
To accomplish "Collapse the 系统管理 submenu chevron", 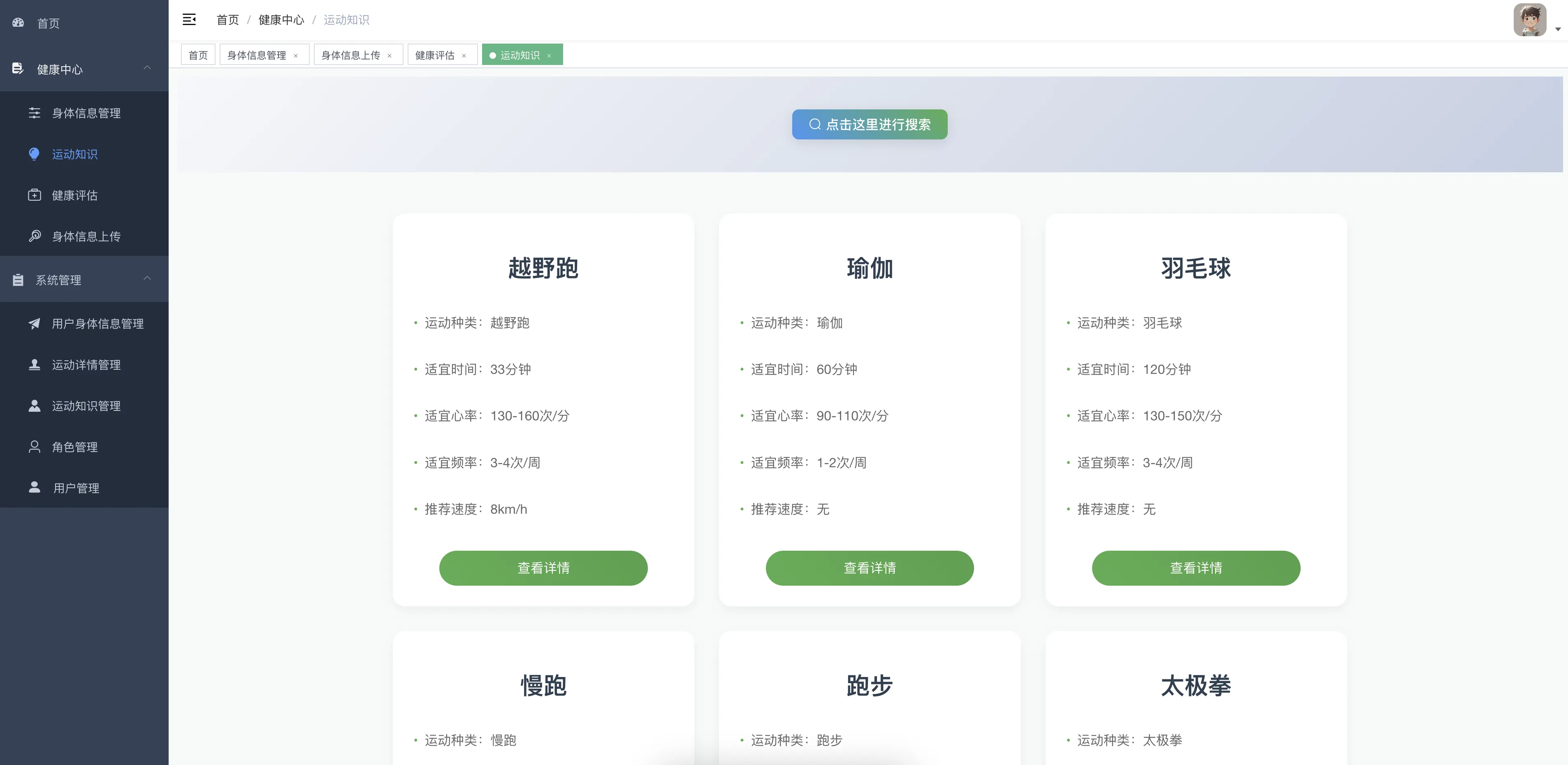I will click(x=147, y=278).
